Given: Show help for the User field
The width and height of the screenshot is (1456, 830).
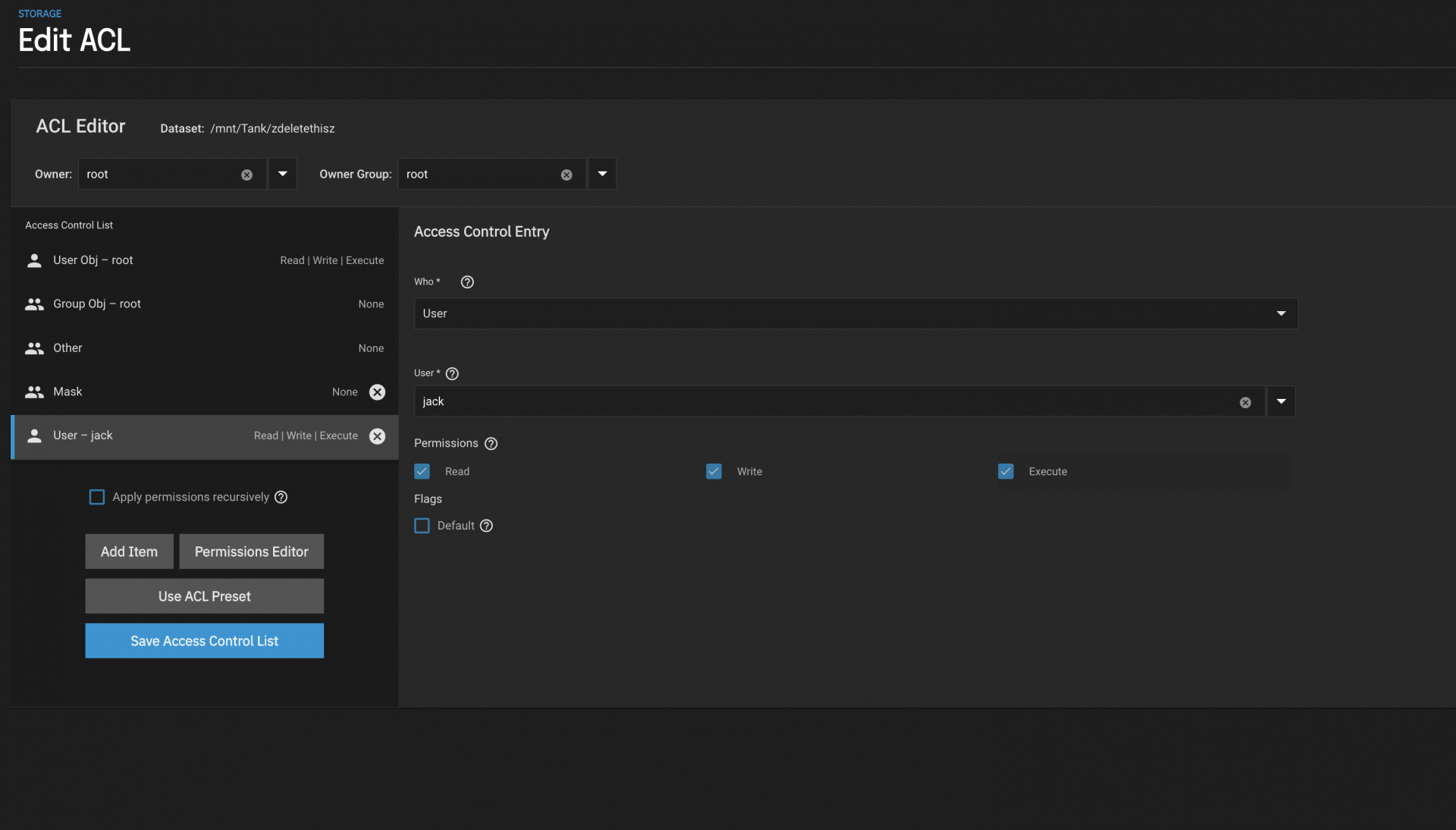Looking at the screenshot, I should 452,374.
